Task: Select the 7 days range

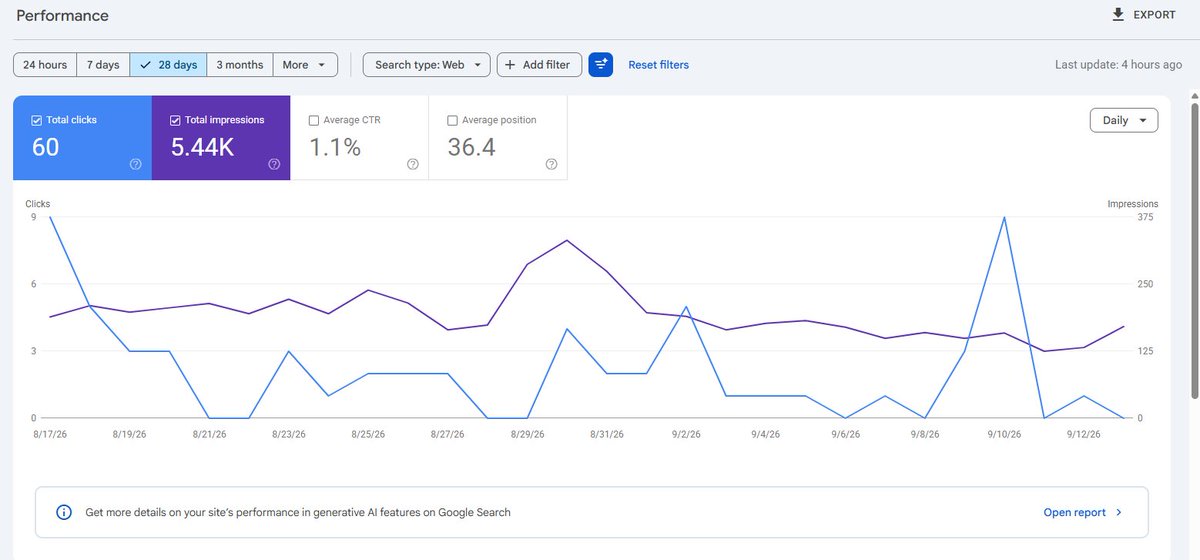Action: coord(103,64)
